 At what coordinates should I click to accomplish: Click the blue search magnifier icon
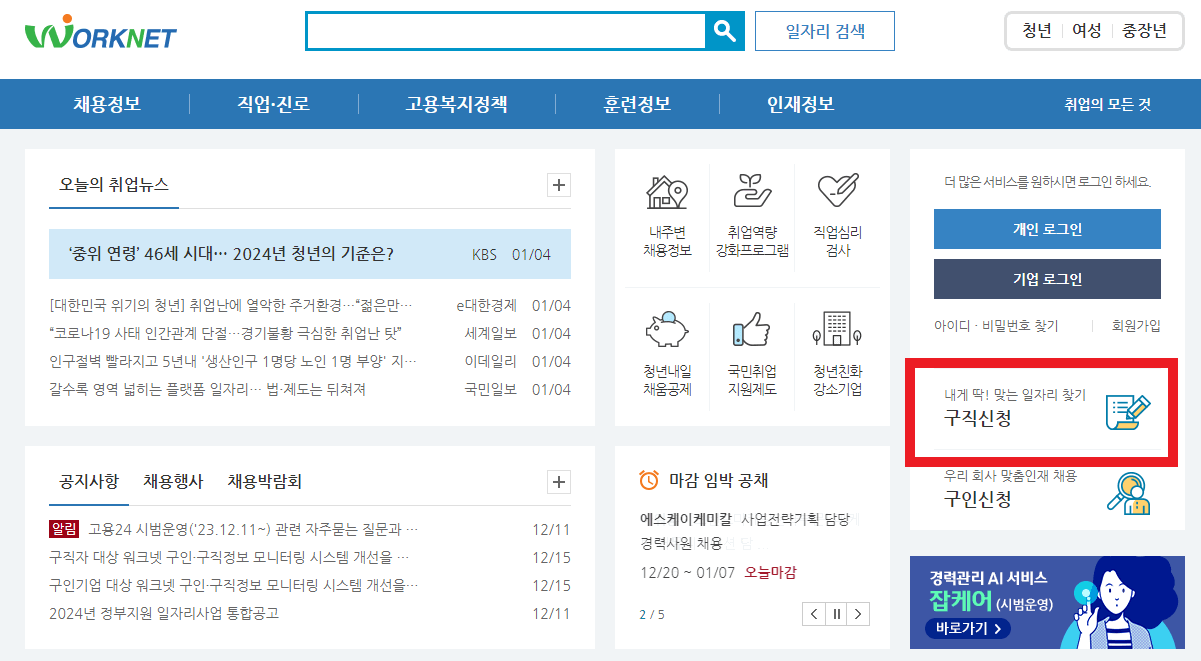tap(725, 30)
